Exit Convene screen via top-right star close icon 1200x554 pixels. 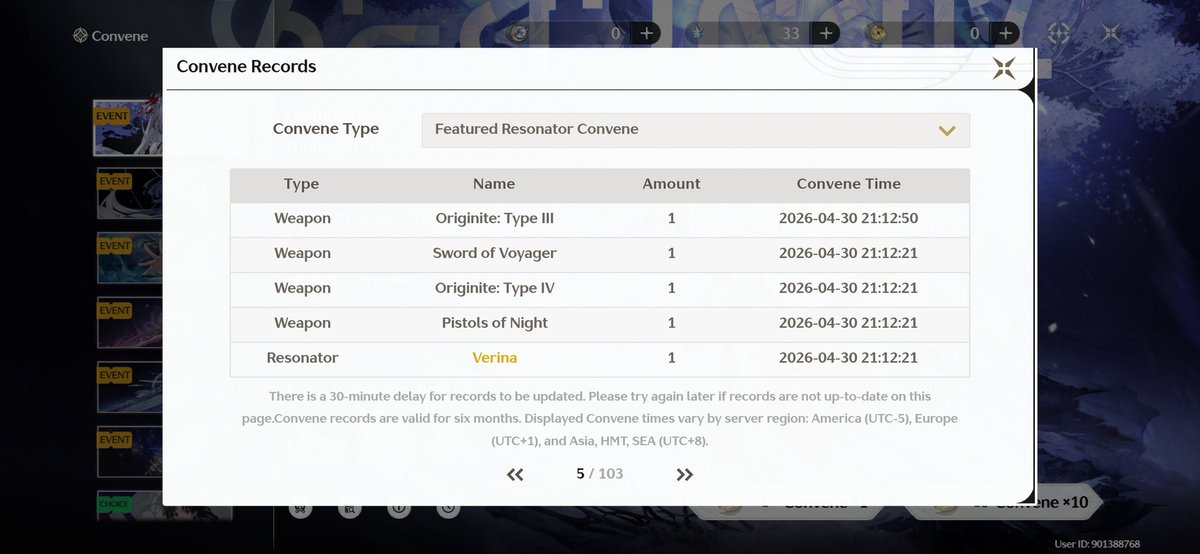(1111, 33)
